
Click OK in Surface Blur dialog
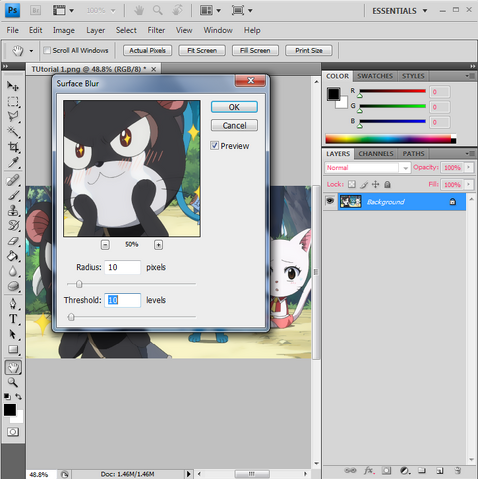click(x=234, y=107)
